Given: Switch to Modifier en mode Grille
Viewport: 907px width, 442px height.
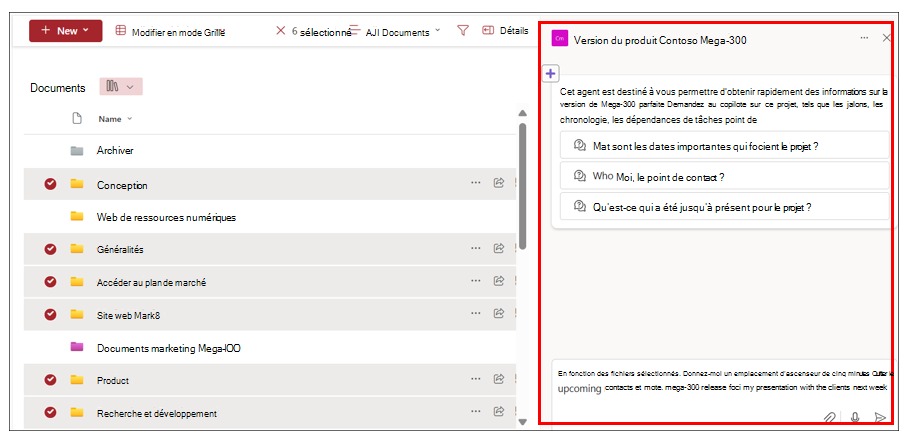Looking at the screenshot, I should coord(170,32).
